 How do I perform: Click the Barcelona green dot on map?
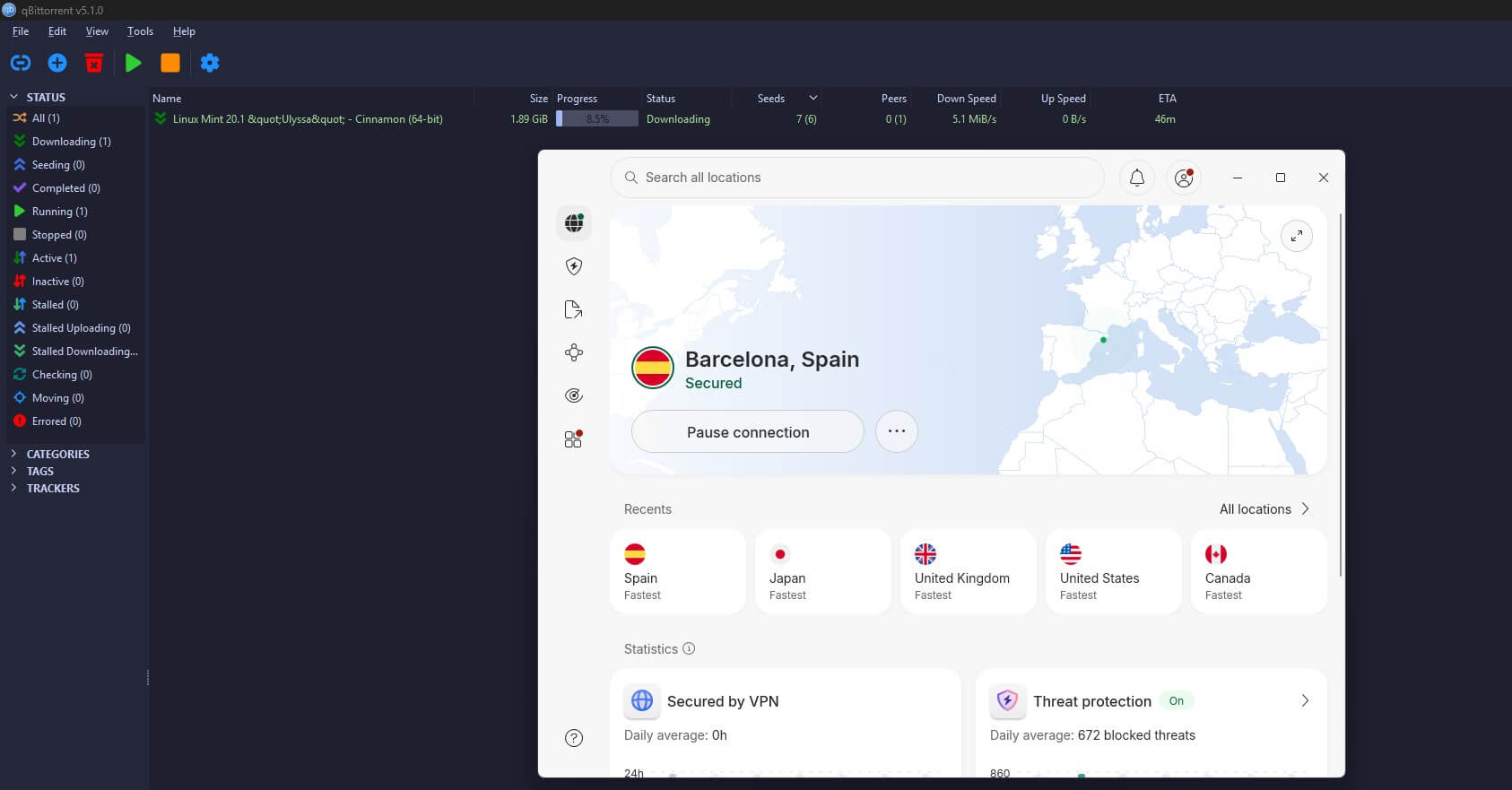(x=1103, y=340)
